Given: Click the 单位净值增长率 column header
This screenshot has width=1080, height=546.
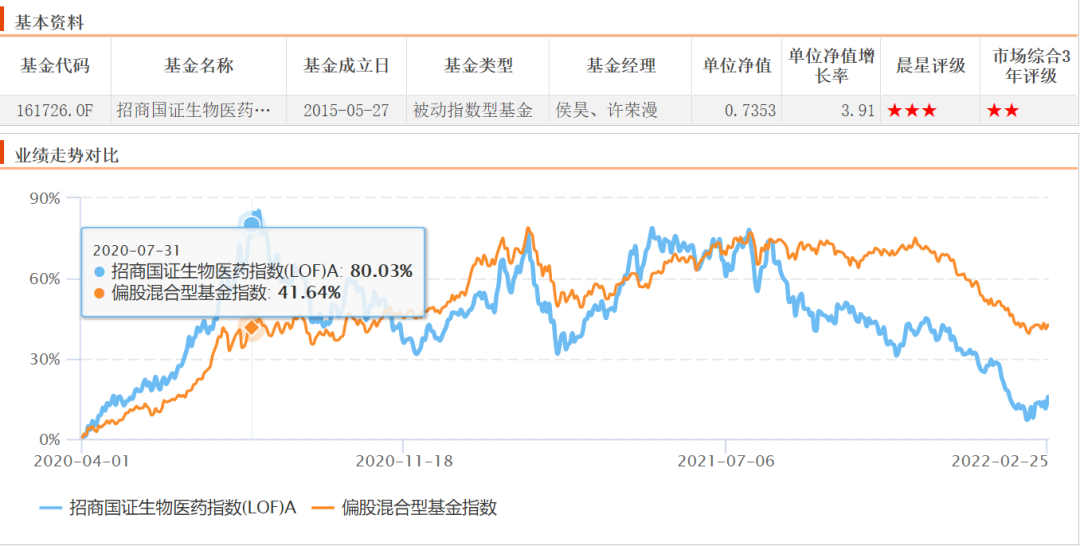Looking at the screenshot, I should [831, 66].
